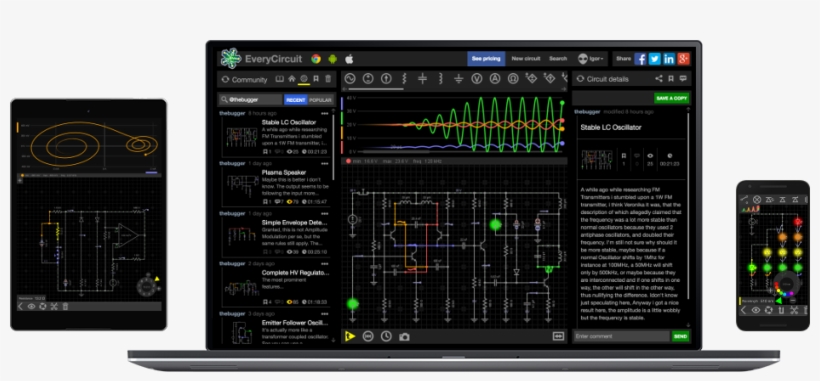Share on LinkedIn
Viewport: 820px width, 381px height.
pos(669,59)
